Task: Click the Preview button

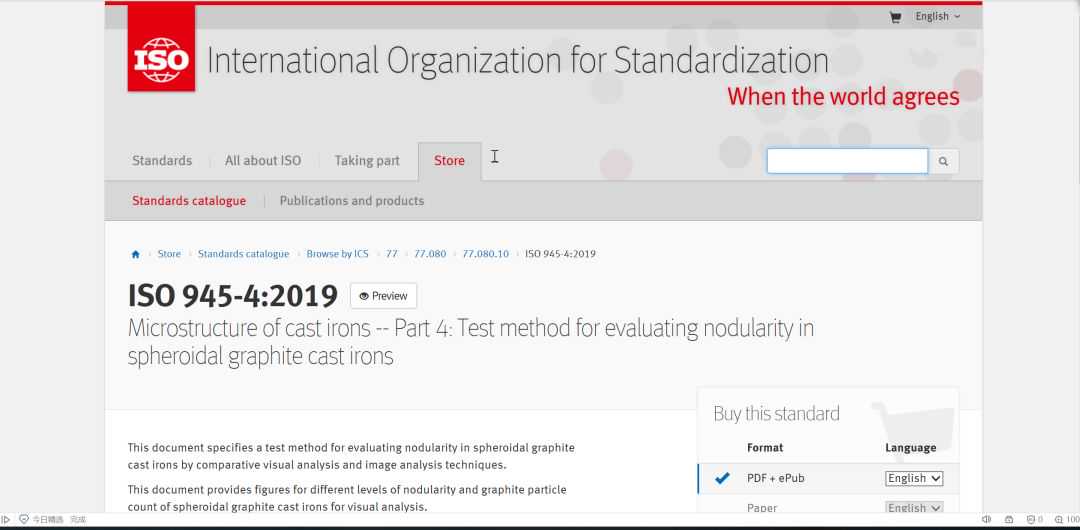Action: [383, 296]
